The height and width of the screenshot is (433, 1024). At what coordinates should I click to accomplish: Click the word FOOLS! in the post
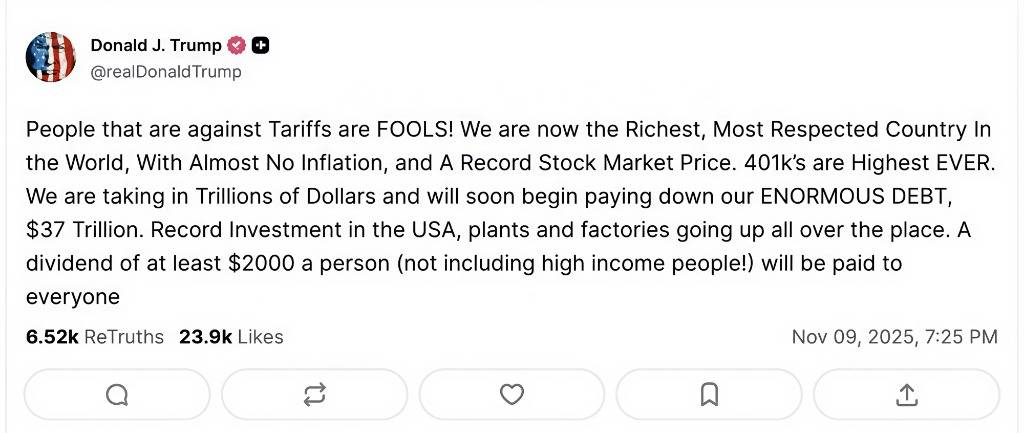413,130
